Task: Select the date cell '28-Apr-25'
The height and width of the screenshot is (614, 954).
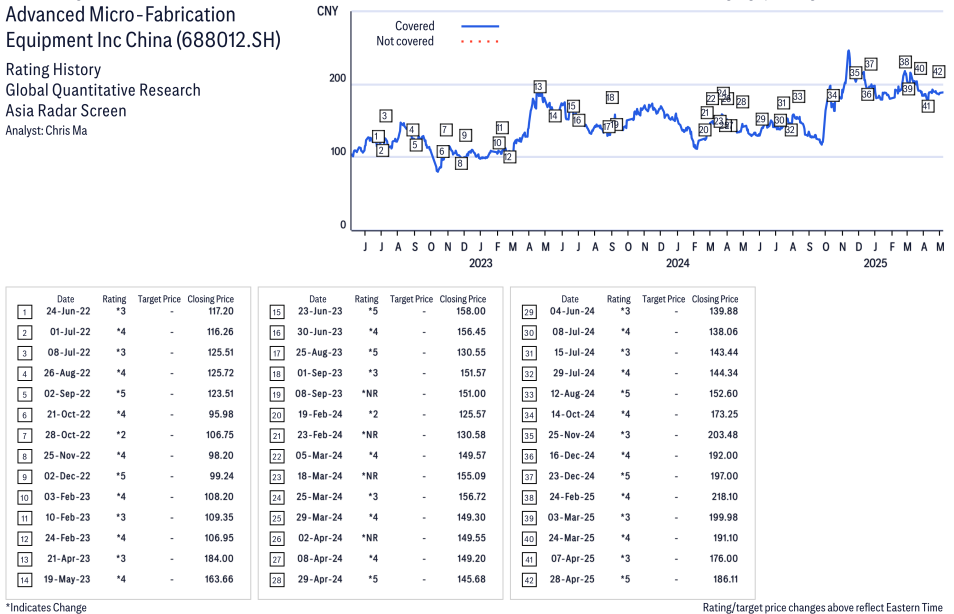Action: (x=572, y=579)
